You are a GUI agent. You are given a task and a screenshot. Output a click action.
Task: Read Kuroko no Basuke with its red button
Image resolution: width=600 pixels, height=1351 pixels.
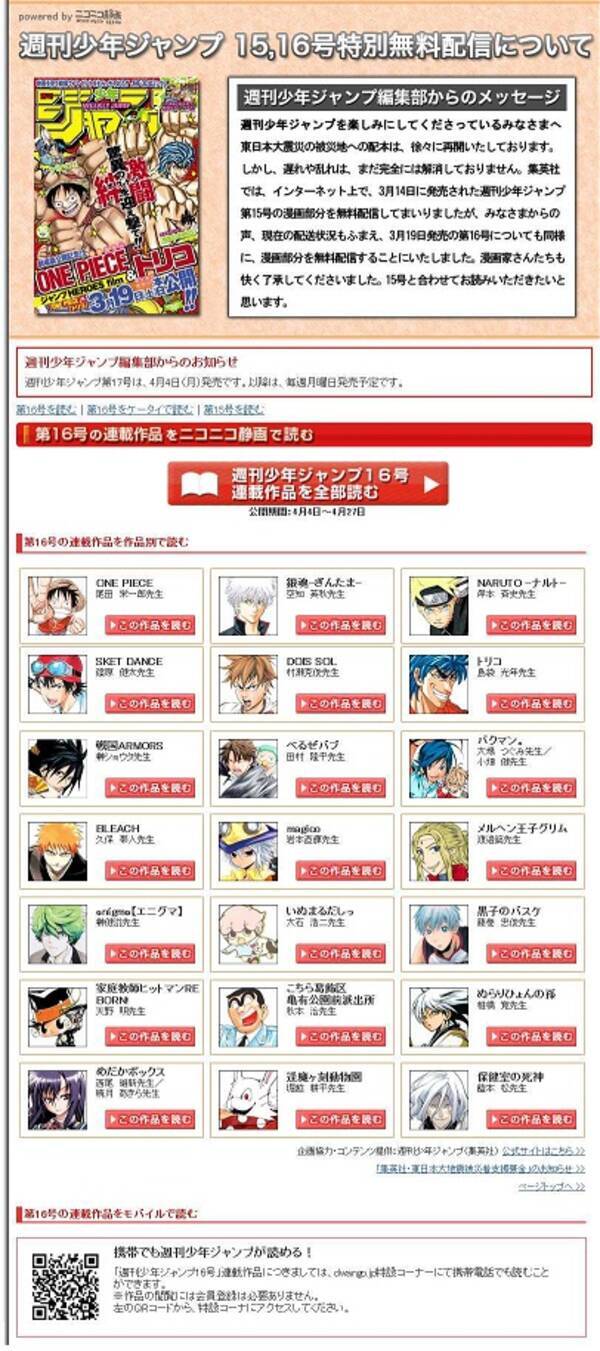click(531, 953)
